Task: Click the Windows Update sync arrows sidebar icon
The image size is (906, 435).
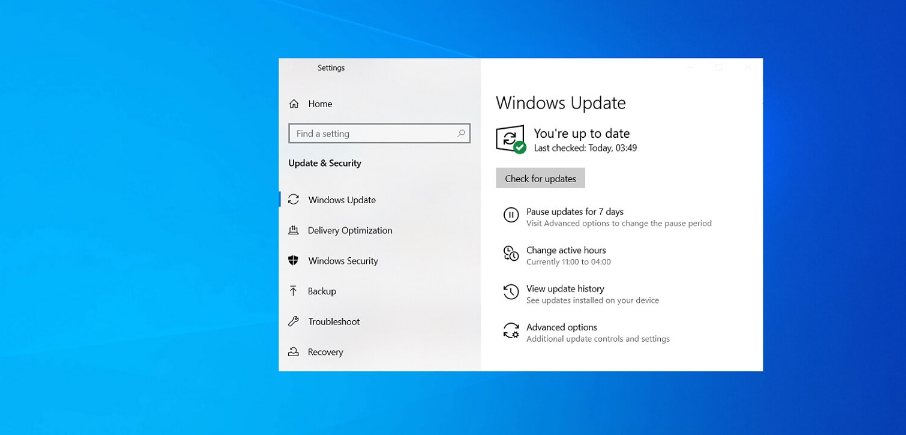Action: pyautogui.click(x=294, y=199)
